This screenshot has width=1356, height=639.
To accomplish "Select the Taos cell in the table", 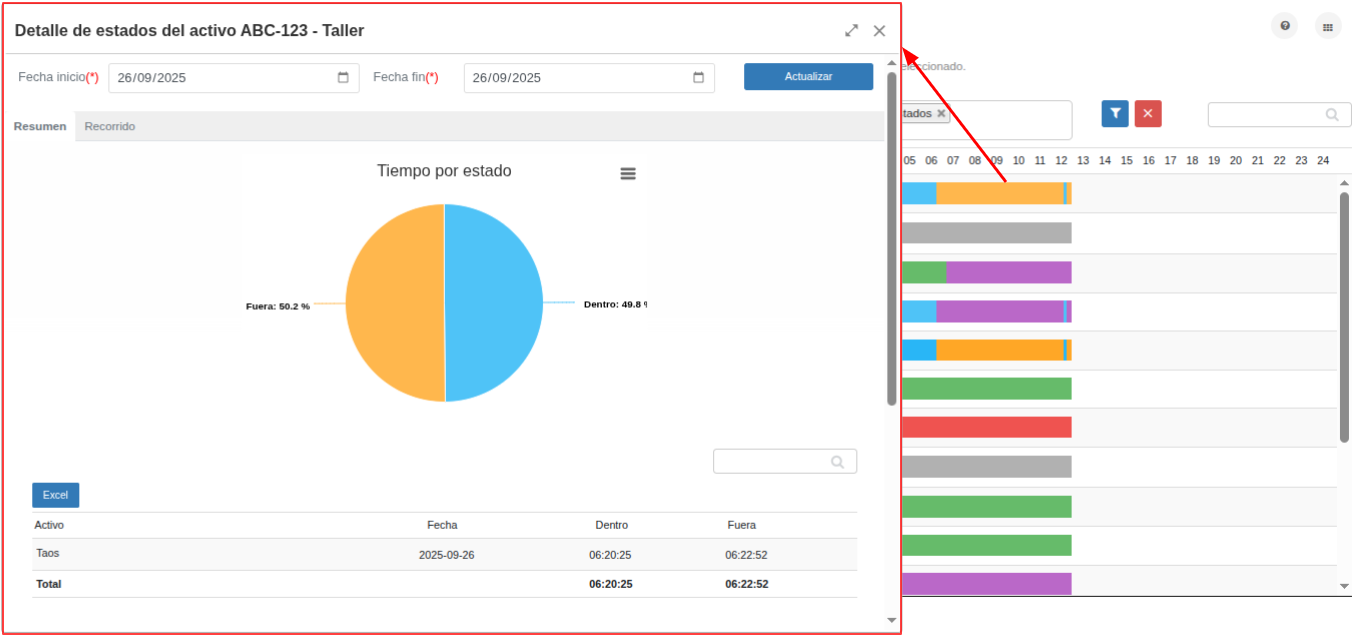I will tap(48, 553).
